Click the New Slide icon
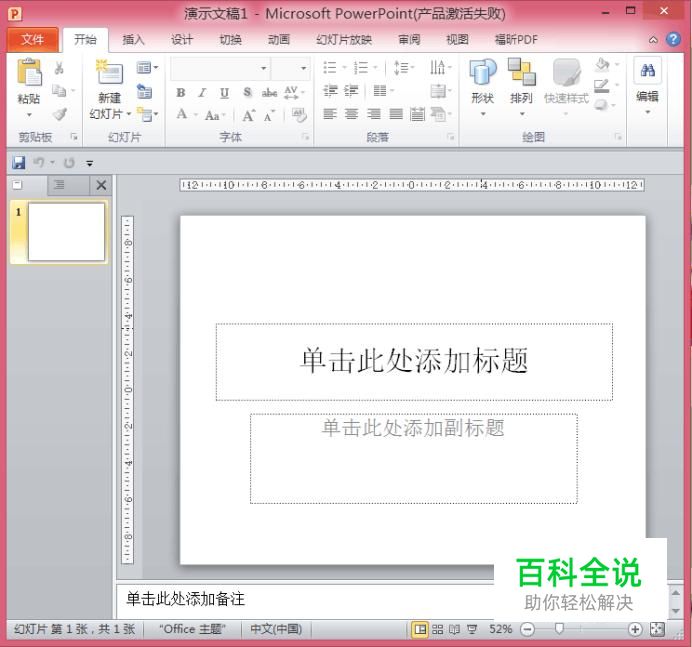This screenshot has width=692, height=647. pos(109,72)
